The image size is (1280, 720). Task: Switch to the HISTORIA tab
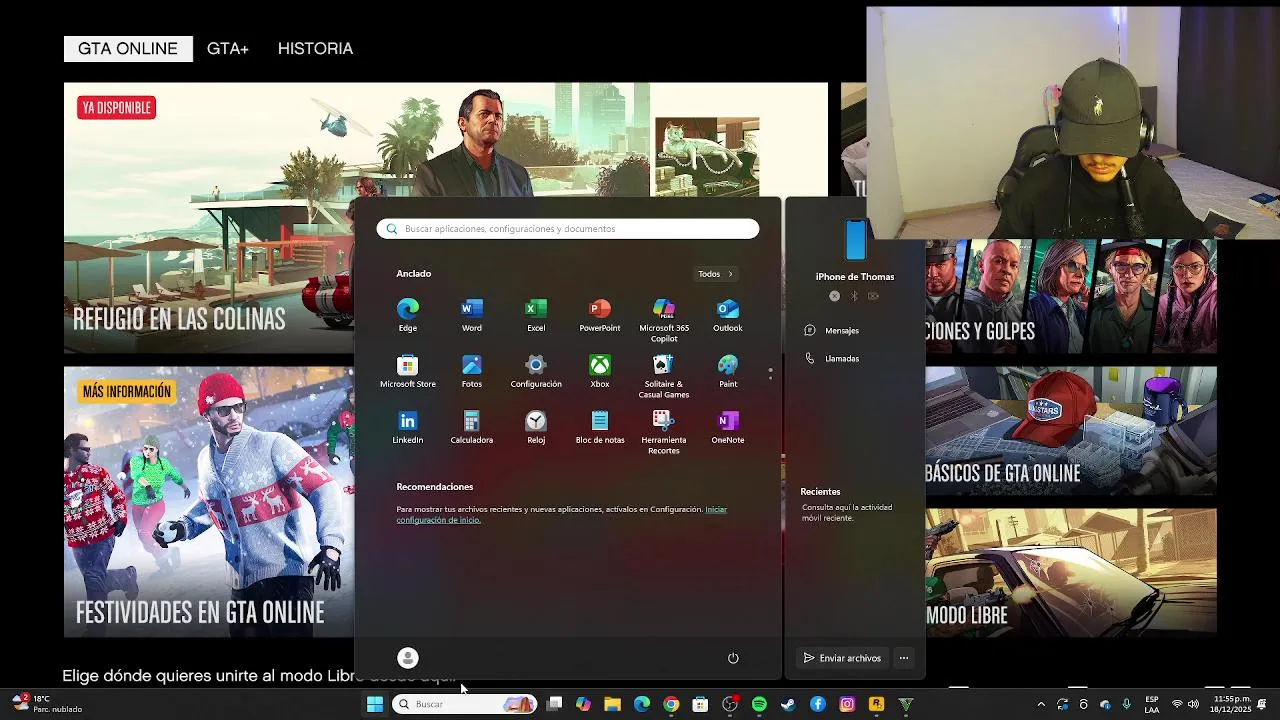315,48
